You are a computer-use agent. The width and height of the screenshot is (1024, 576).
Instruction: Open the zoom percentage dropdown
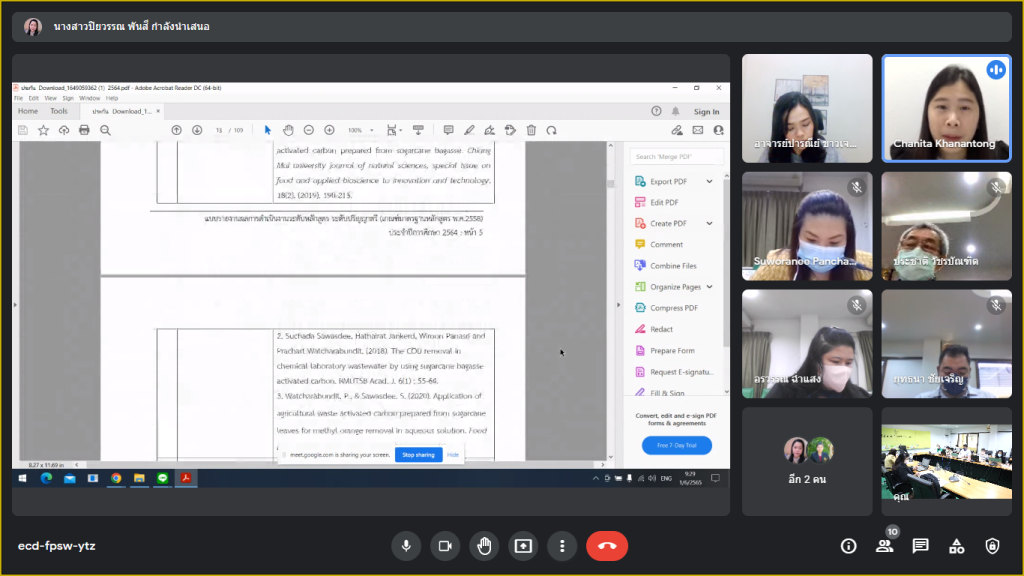click(372, 131)
